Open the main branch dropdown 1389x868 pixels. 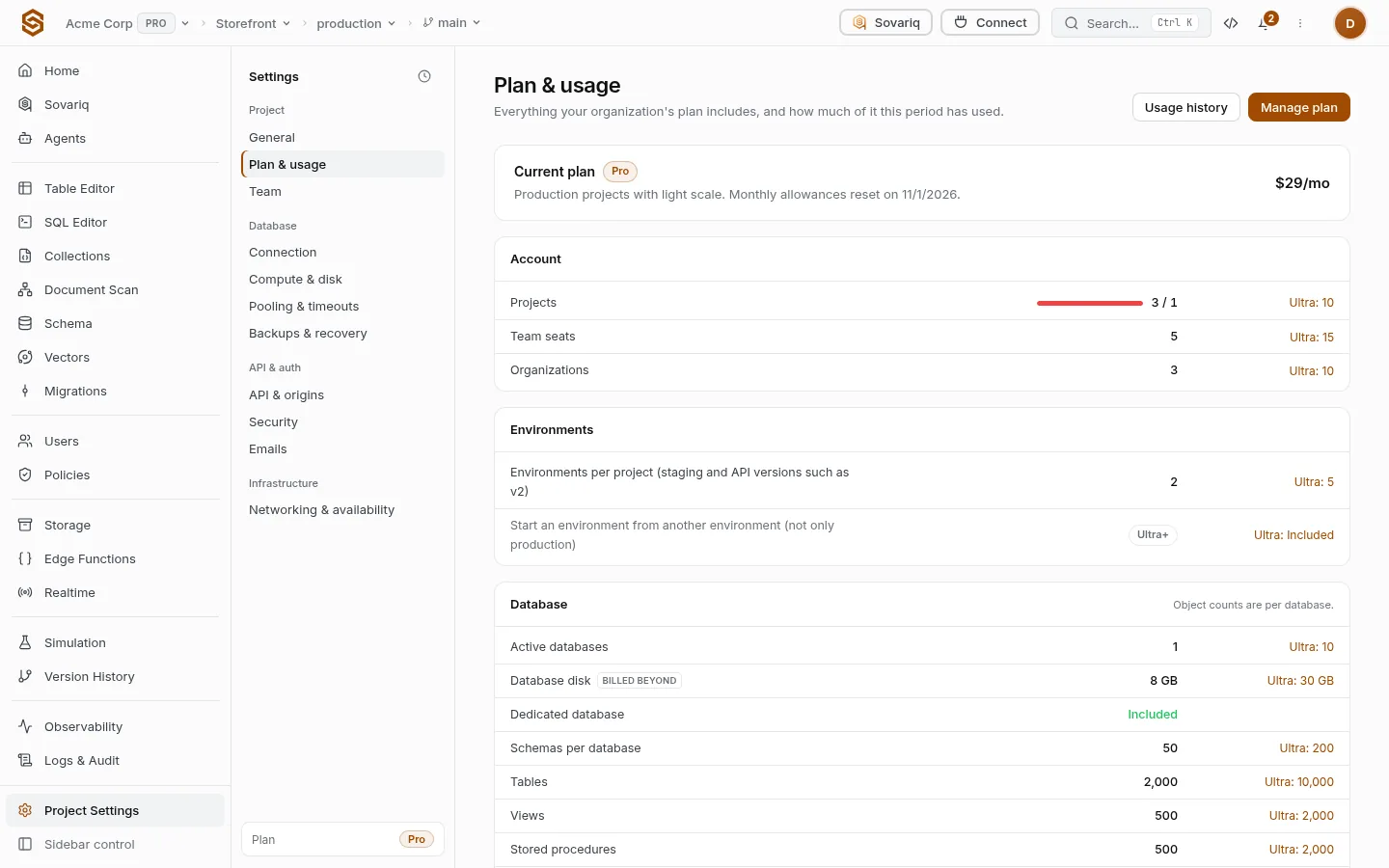[x=451, y=23]
